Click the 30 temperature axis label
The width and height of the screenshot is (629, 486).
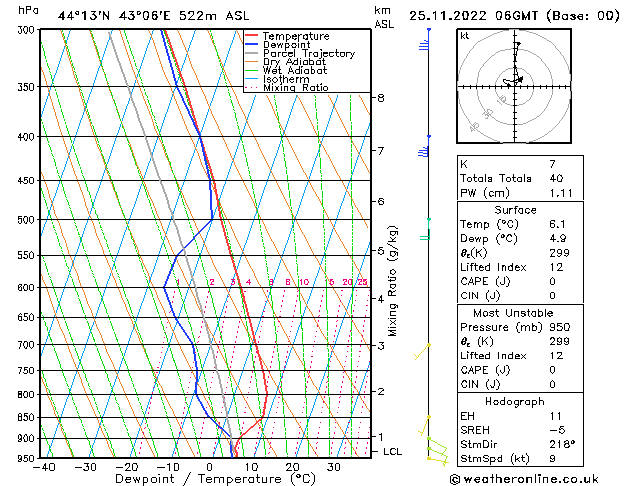click(x=334, y=467)
